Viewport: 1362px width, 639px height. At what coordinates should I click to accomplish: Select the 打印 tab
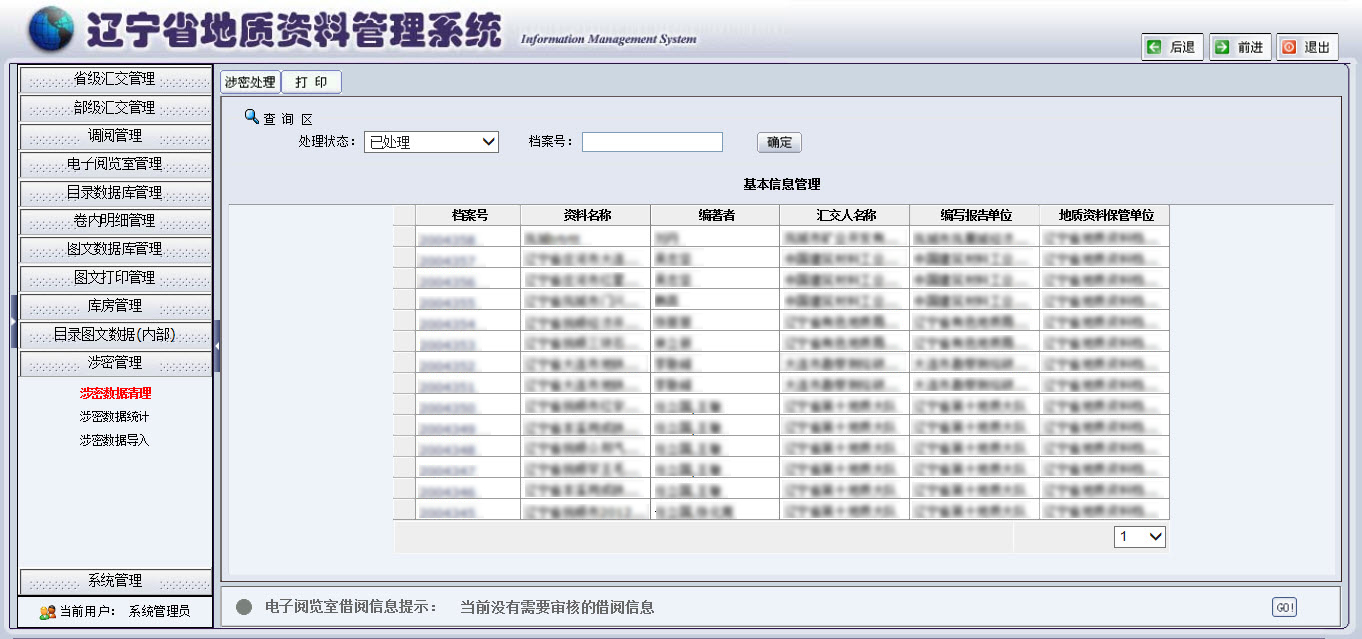click(311, 82)
